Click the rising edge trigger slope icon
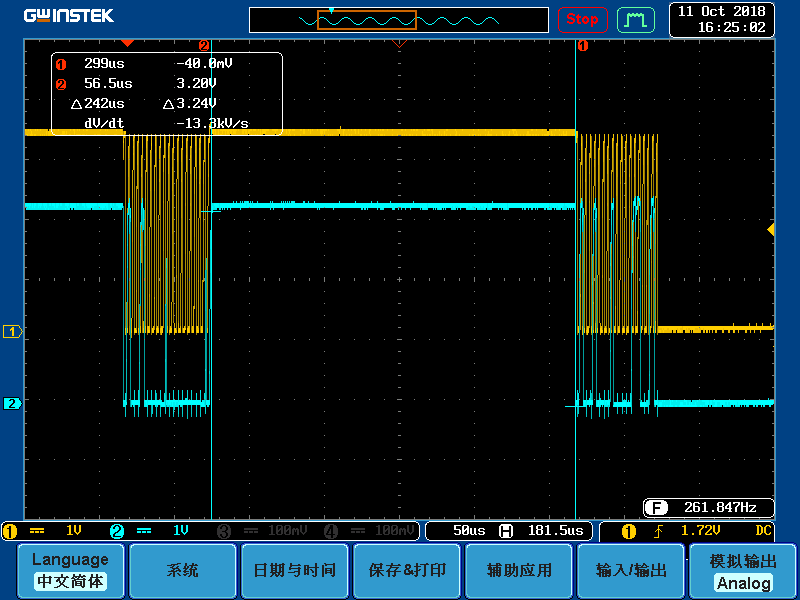The width and height of the screenshot is (800, 600). tap(658, 532)
